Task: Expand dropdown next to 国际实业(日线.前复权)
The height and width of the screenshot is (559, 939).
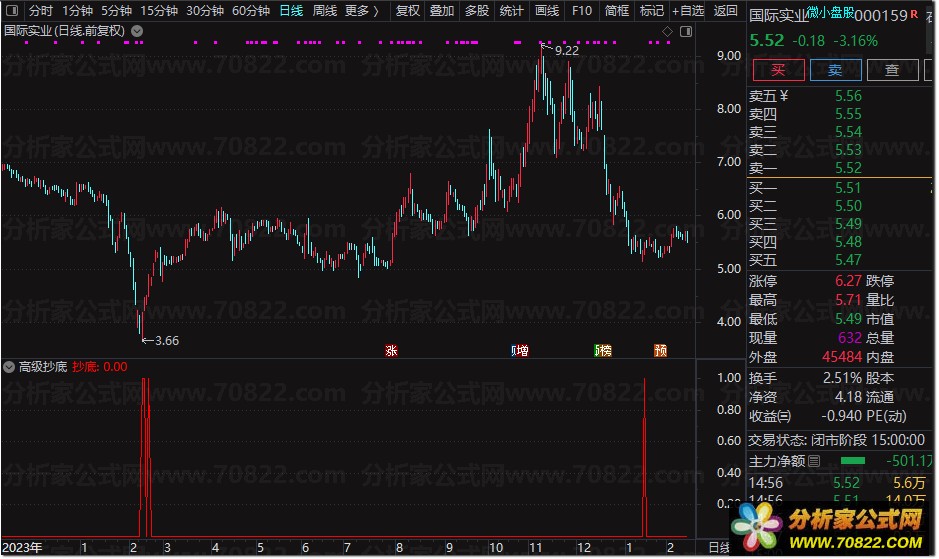Action: tap(137, 31)
